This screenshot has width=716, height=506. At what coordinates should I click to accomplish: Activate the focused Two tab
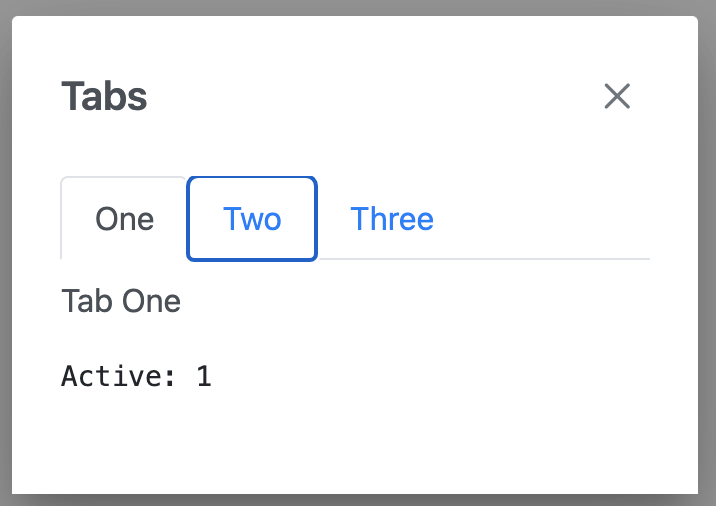click(252, 219)
